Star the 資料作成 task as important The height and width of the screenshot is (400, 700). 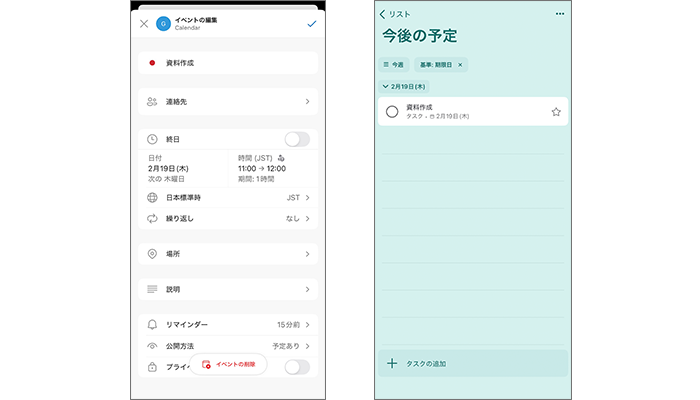tap(556, 112)
